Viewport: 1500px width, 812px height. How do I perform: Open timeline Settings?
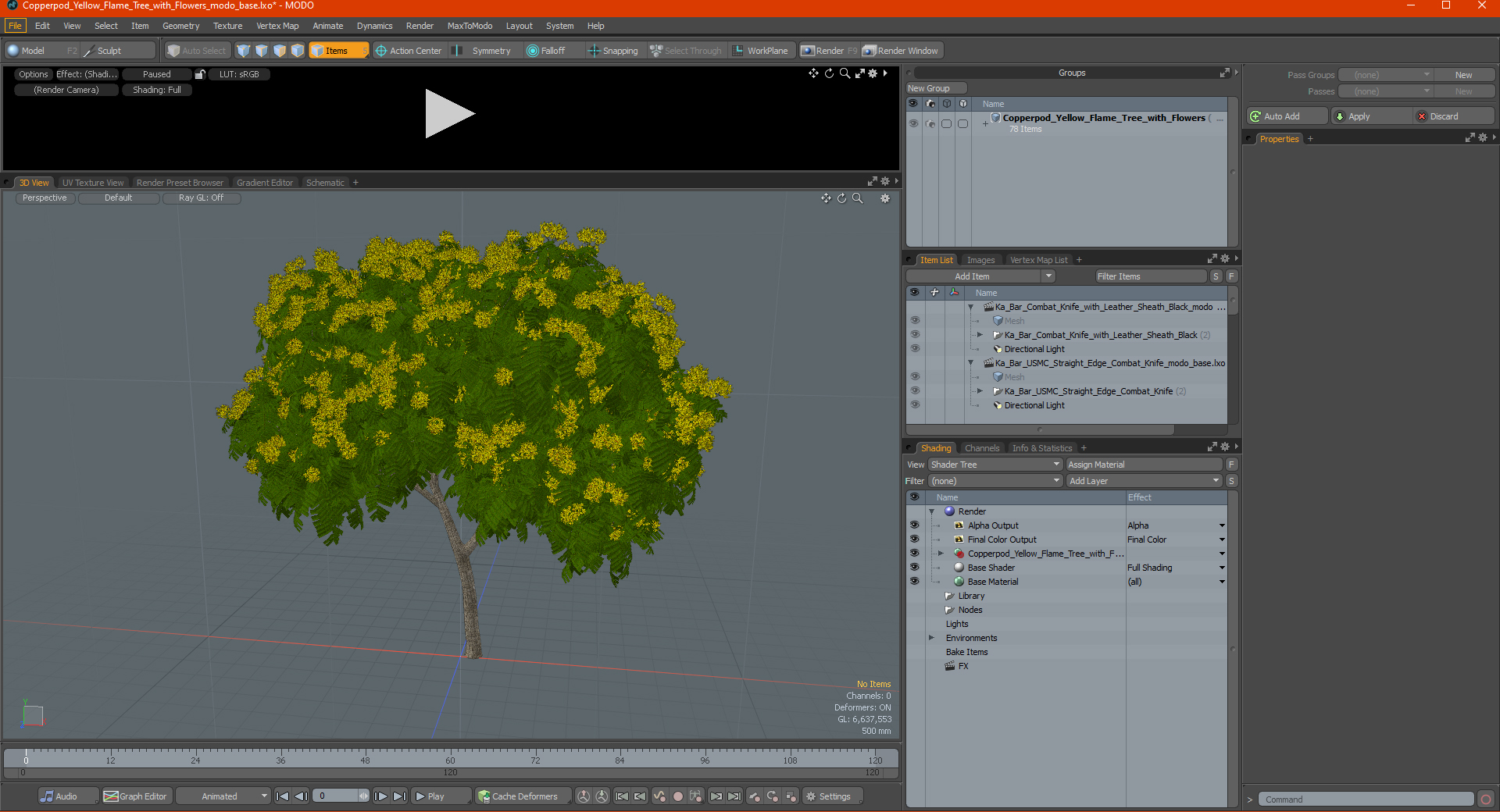(x=833, y=796)
